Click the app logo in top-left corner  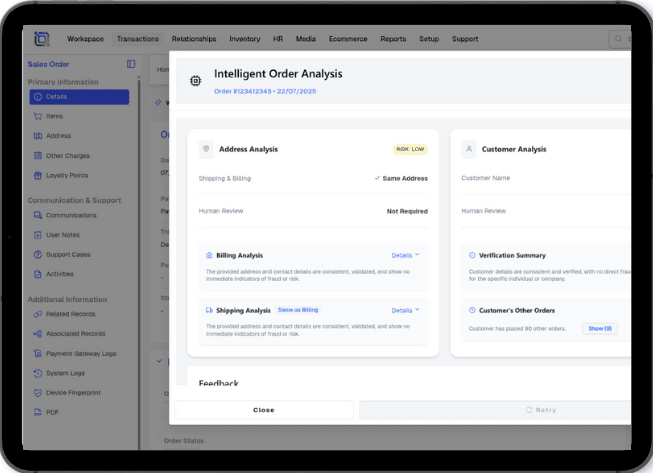(42, 39)
